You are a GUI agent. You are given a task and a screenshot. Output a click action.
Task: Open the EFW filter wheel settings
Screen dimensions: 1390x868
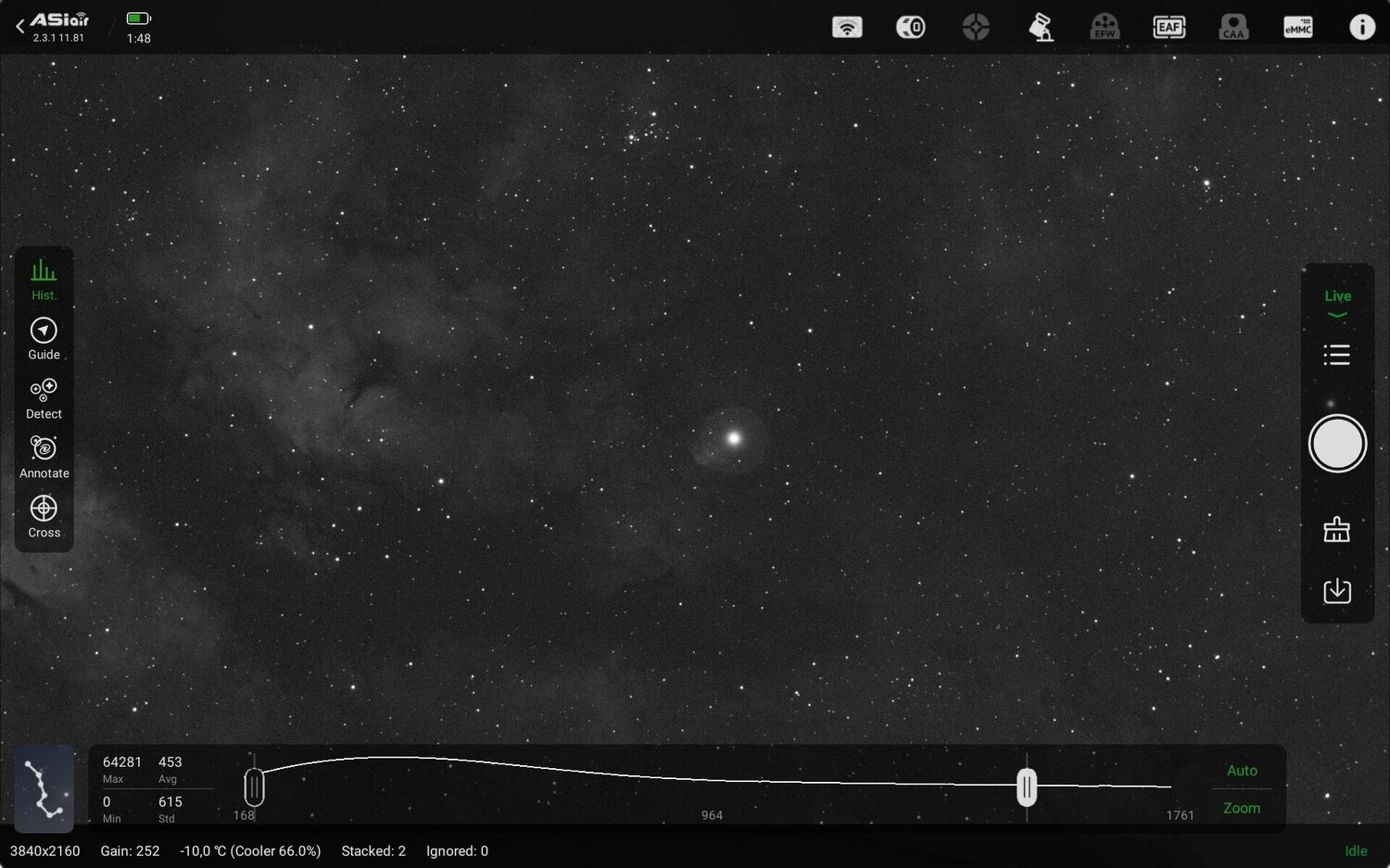[1104, 27]
